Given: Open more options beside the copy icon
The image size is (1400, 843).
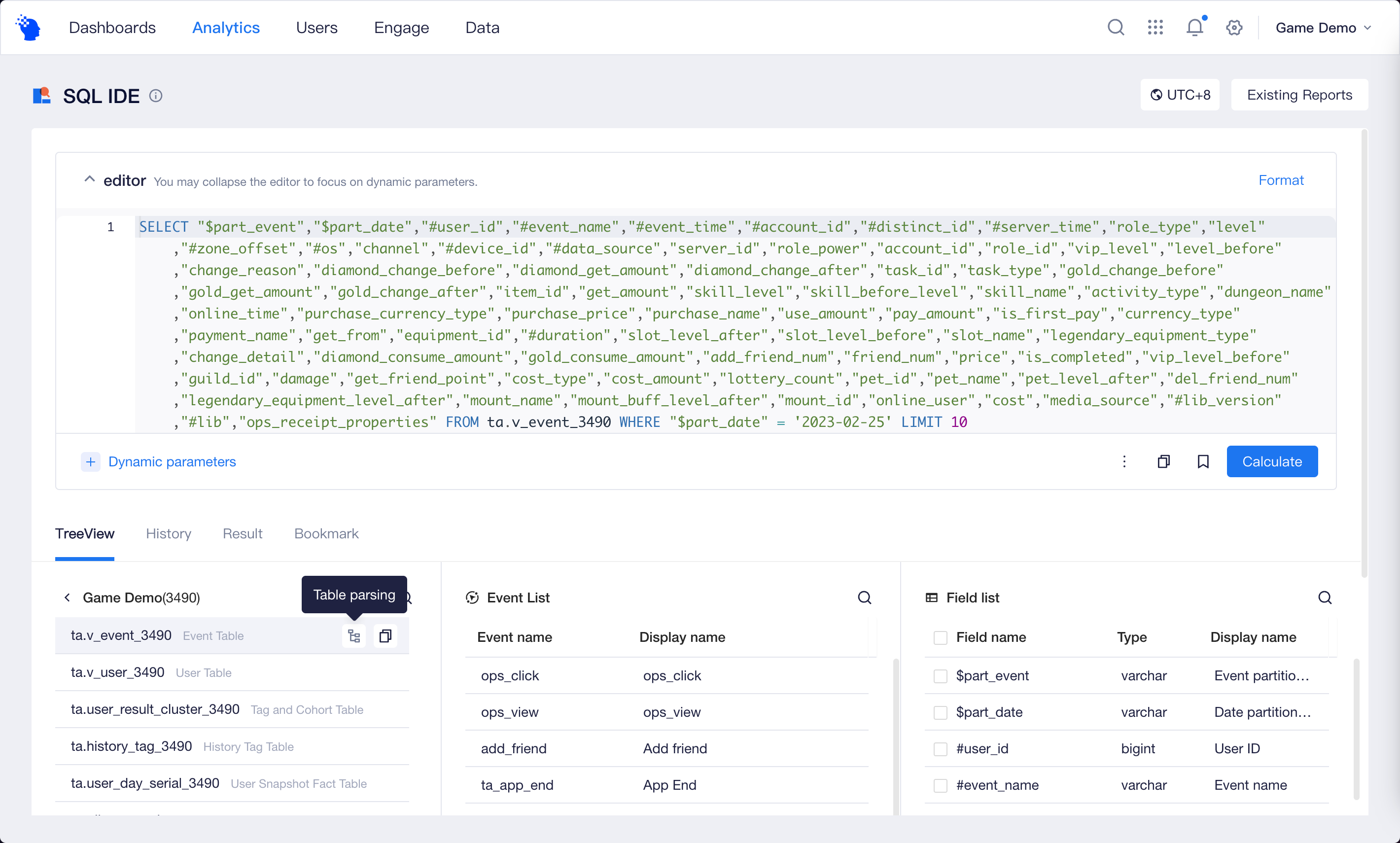Looking at the screenshot, I should (x=1124, y=461).
